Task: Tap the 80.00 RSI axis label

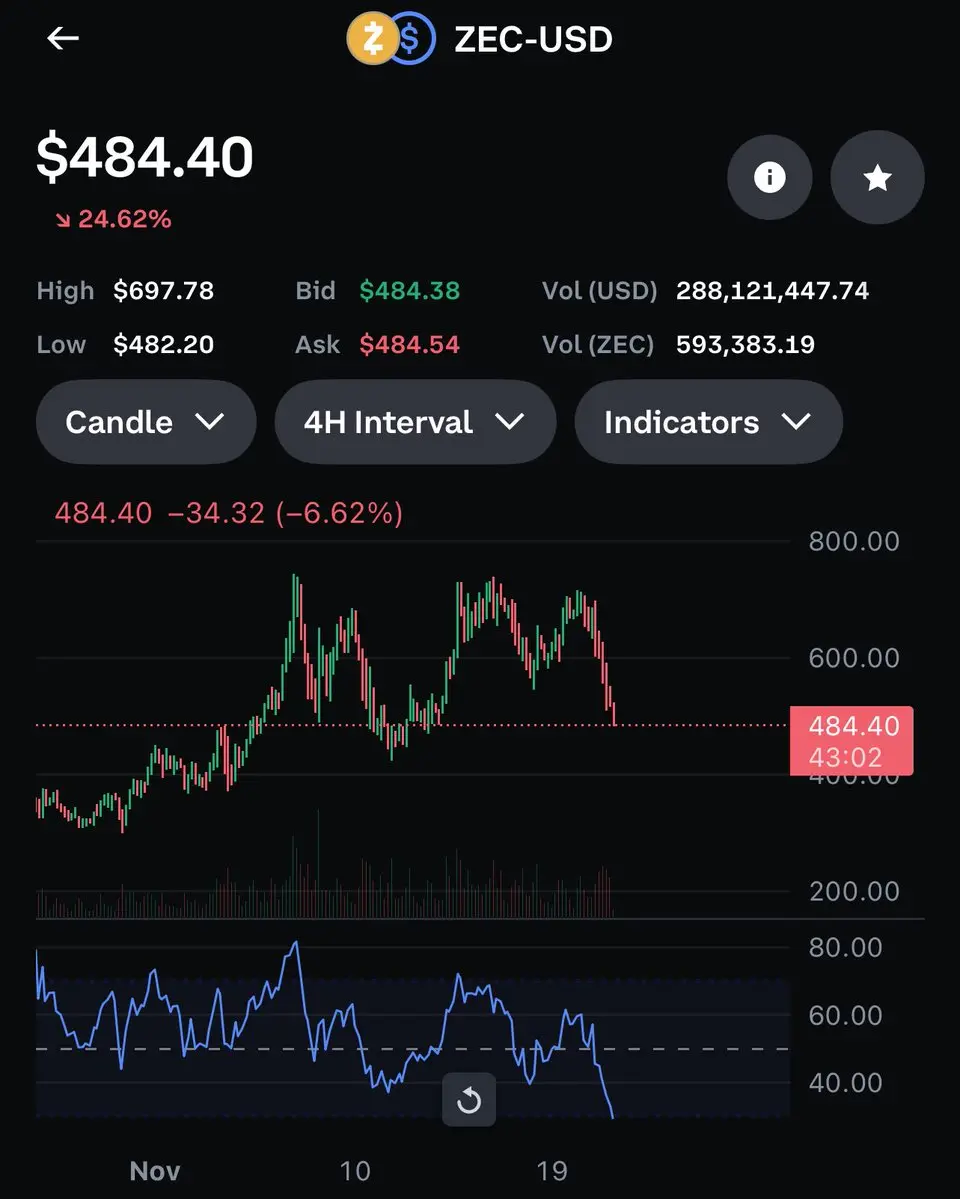Action: coord(846,947)
